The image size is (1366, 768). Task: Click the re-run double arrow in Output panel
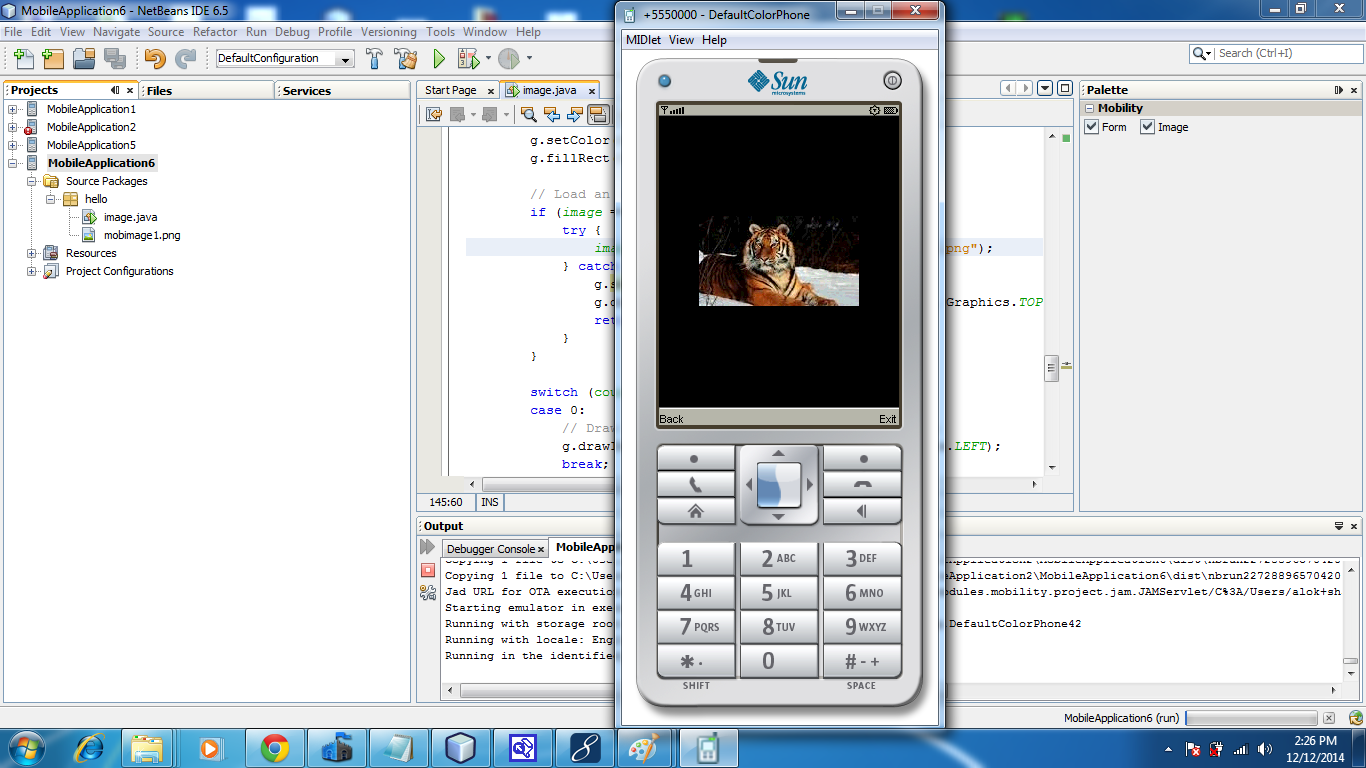coord(428,547)
